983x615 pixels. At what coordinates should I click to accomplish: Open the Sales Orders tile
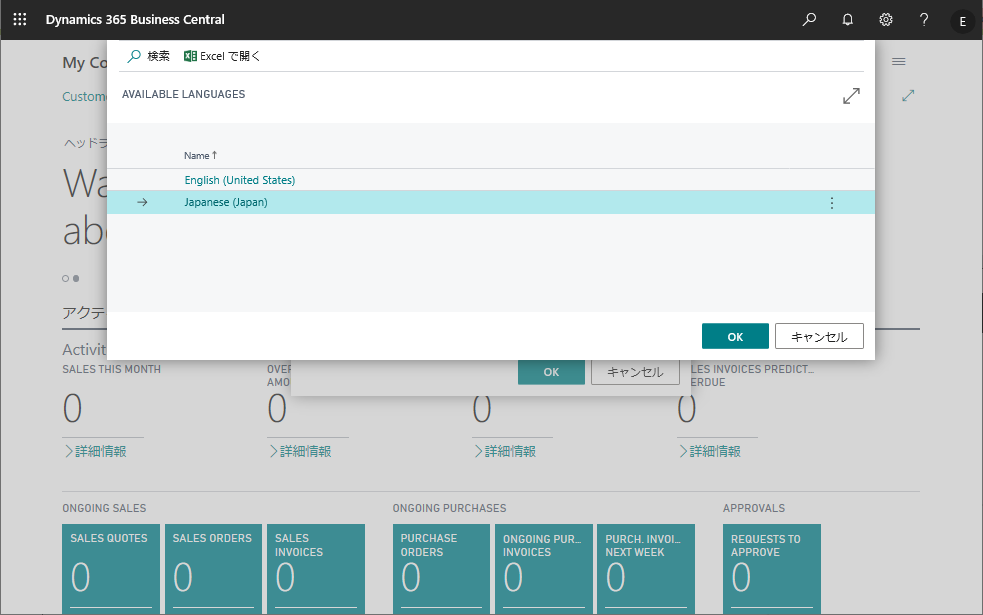pos(213,569)
